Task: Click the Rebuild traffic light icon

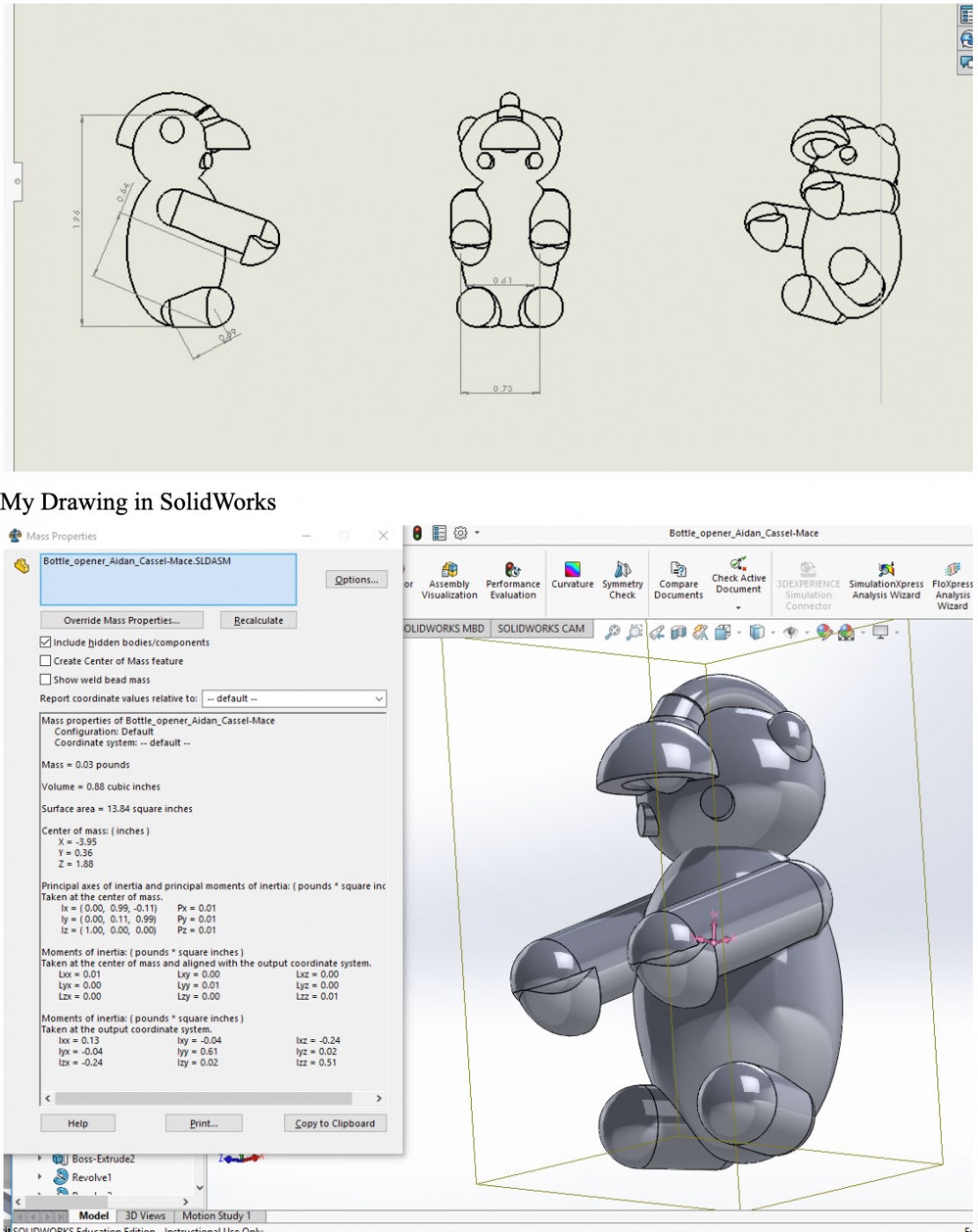Action: pos(417,533)
